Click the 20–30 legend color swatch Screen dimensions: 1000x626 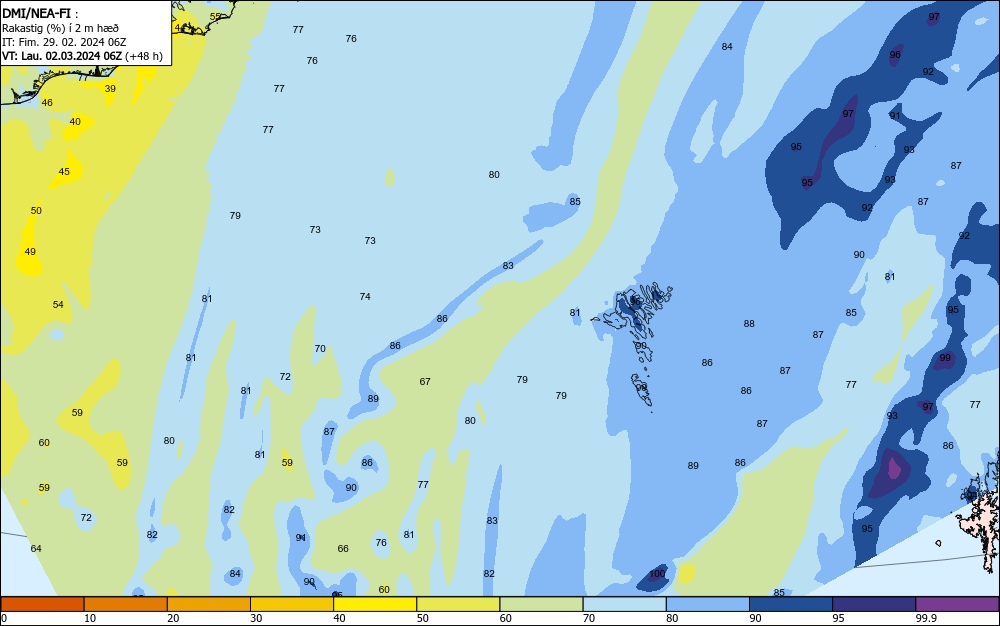point(209,604)
